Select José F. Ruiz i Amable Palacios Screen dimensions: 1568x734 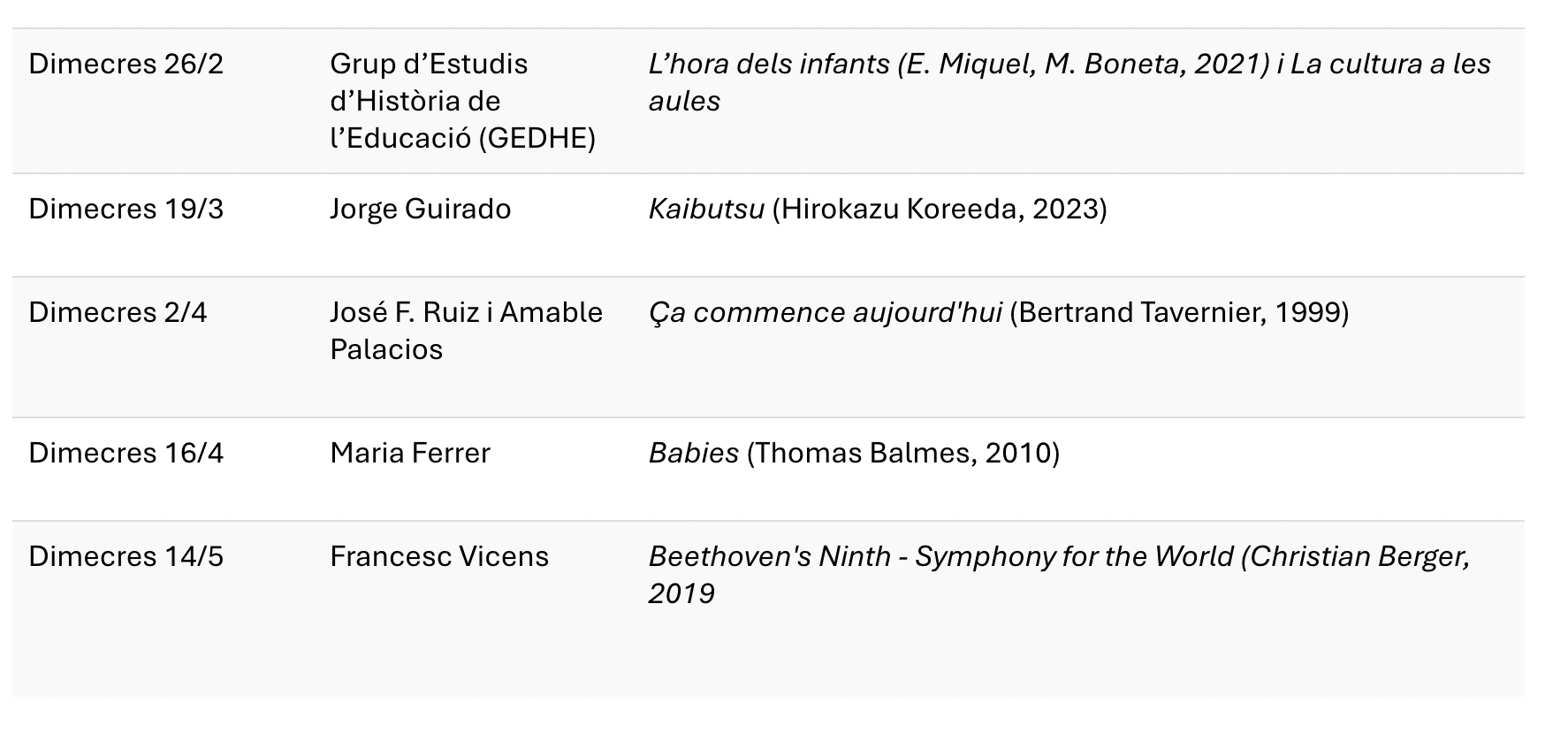(467, 331)
